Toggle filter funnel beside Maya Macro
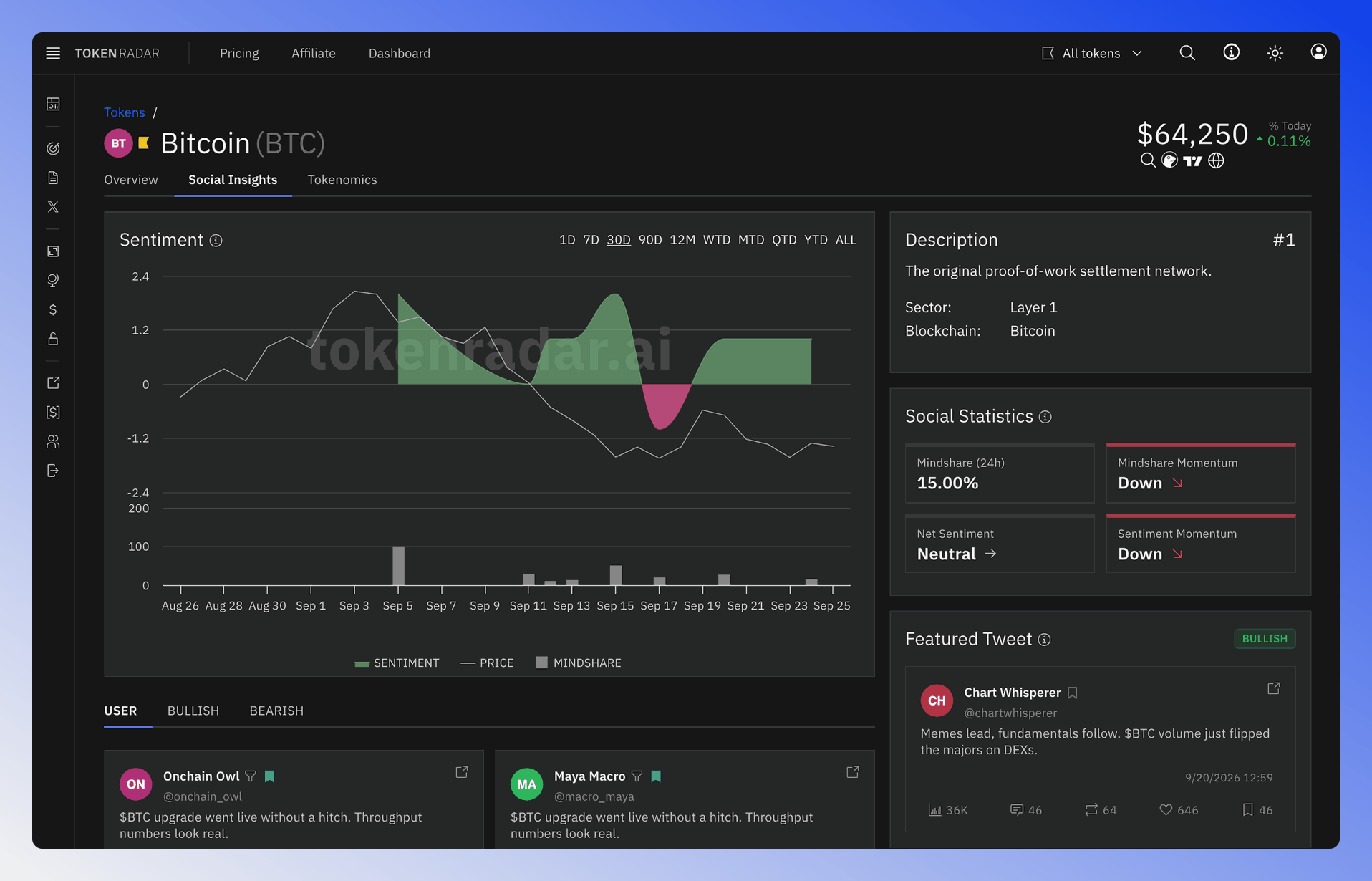This screenshot has width=1372, height=881. [x=637, y=776]
